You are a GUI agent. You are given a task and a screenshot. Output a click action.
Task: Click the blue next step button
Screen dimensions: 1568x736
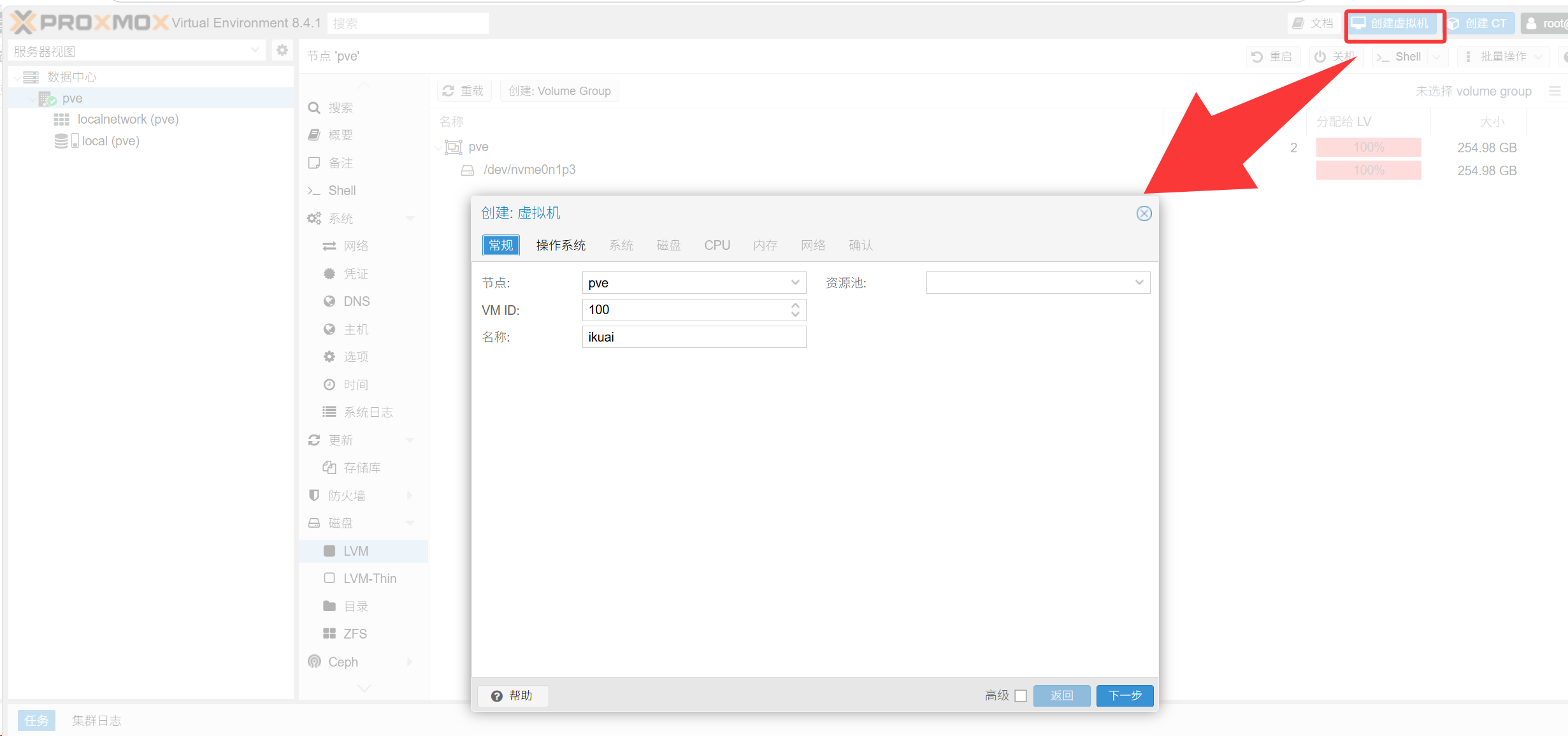click(1125, 696)
